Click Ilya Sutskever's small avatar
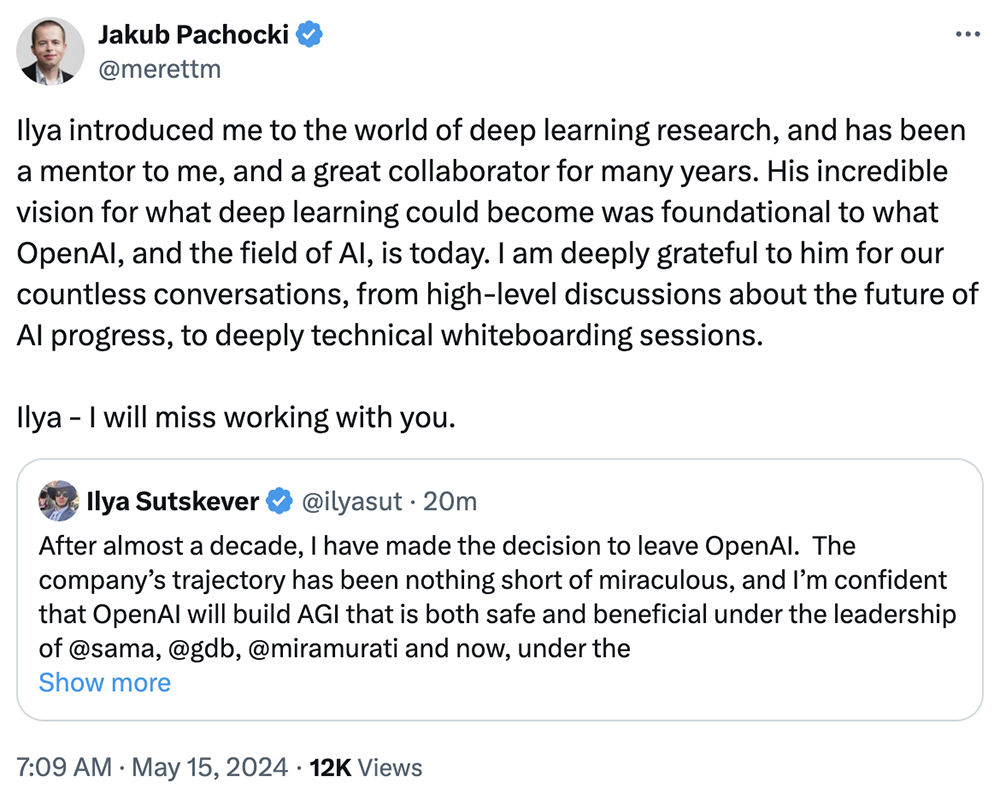This screenshot has width=1000, height=800. (x=58, y=501)
